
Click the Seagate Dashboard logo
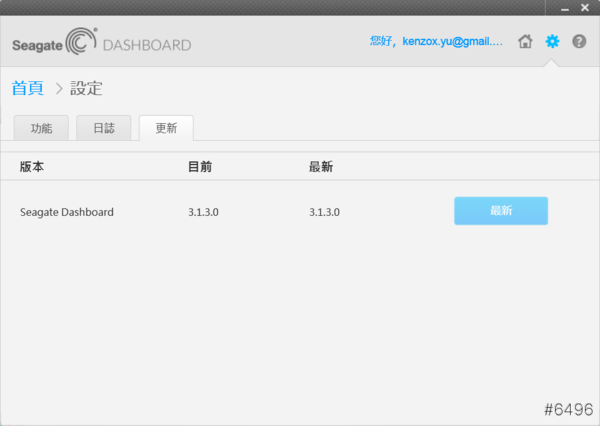coord(101,41)
